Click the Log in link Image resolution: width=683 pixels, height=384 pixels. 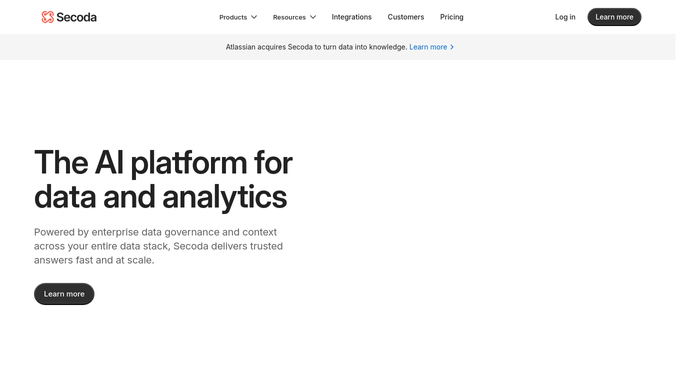point(565,17)
